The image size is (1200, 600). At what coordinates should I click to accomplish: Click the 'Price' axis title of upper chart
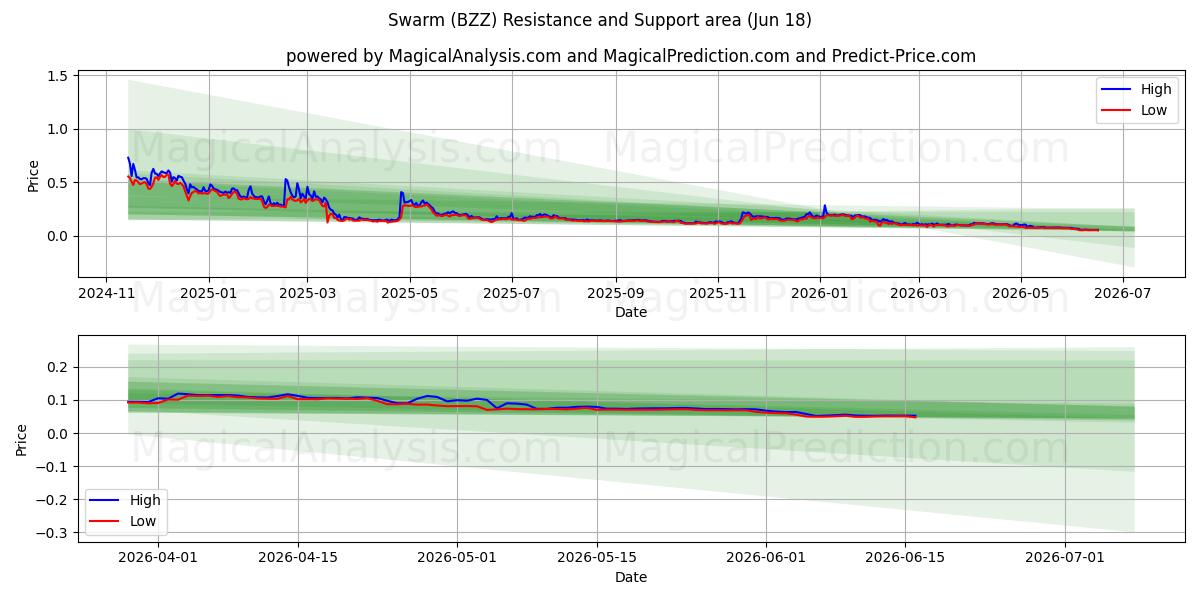coord(33,175)
